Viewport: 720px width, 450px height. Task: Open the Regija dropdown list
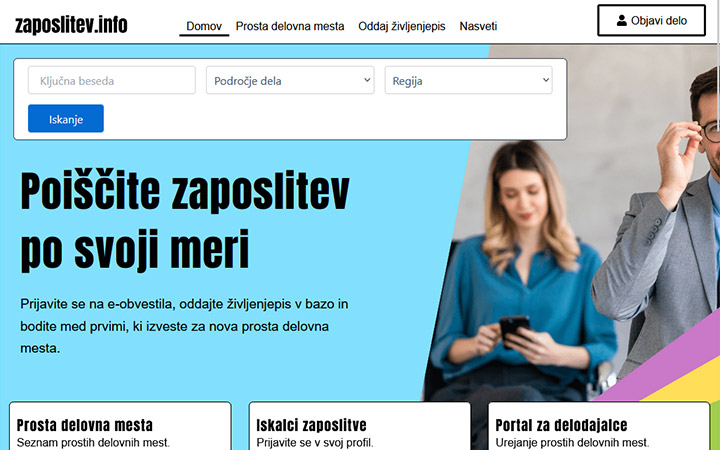pyautogui.click(x=468, y=81)
